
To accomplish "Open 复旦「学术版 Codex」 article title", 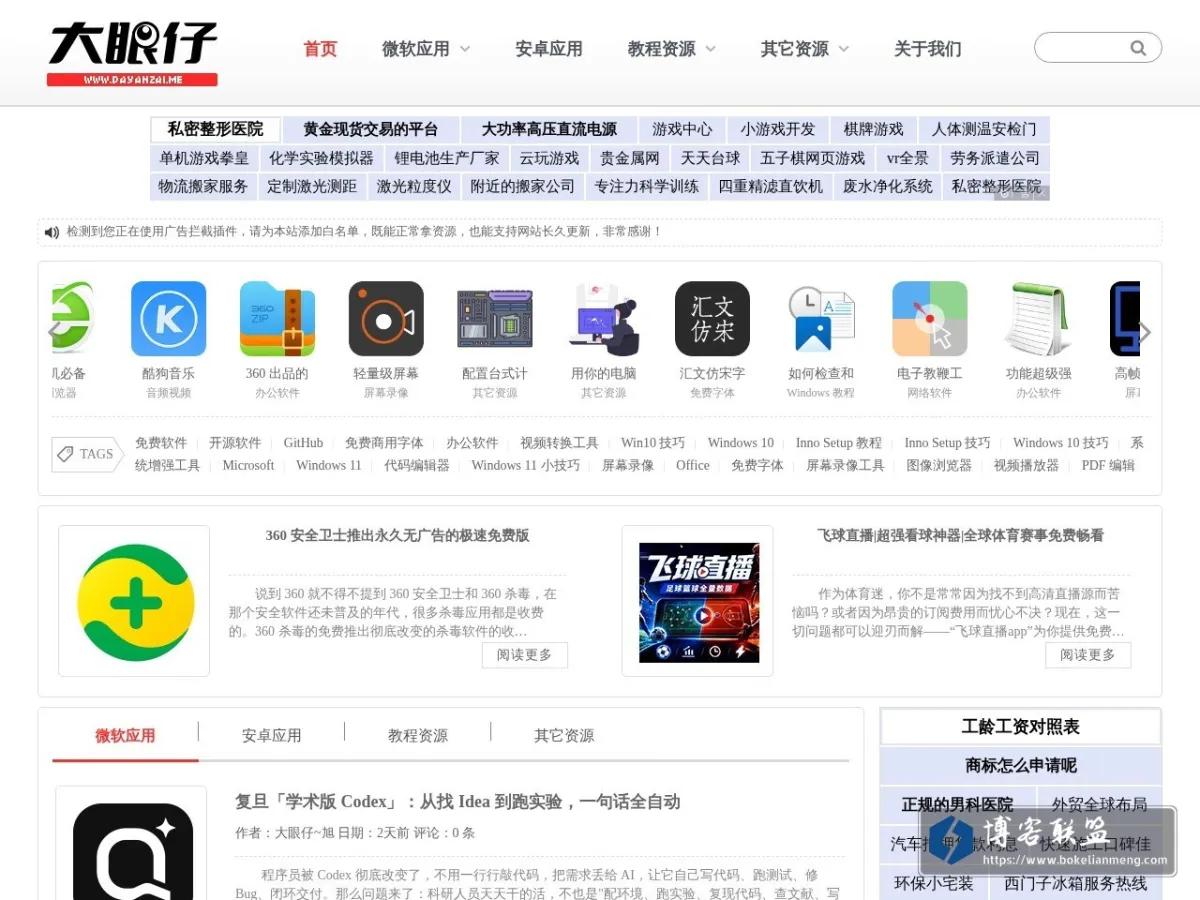I will [458, 802].
